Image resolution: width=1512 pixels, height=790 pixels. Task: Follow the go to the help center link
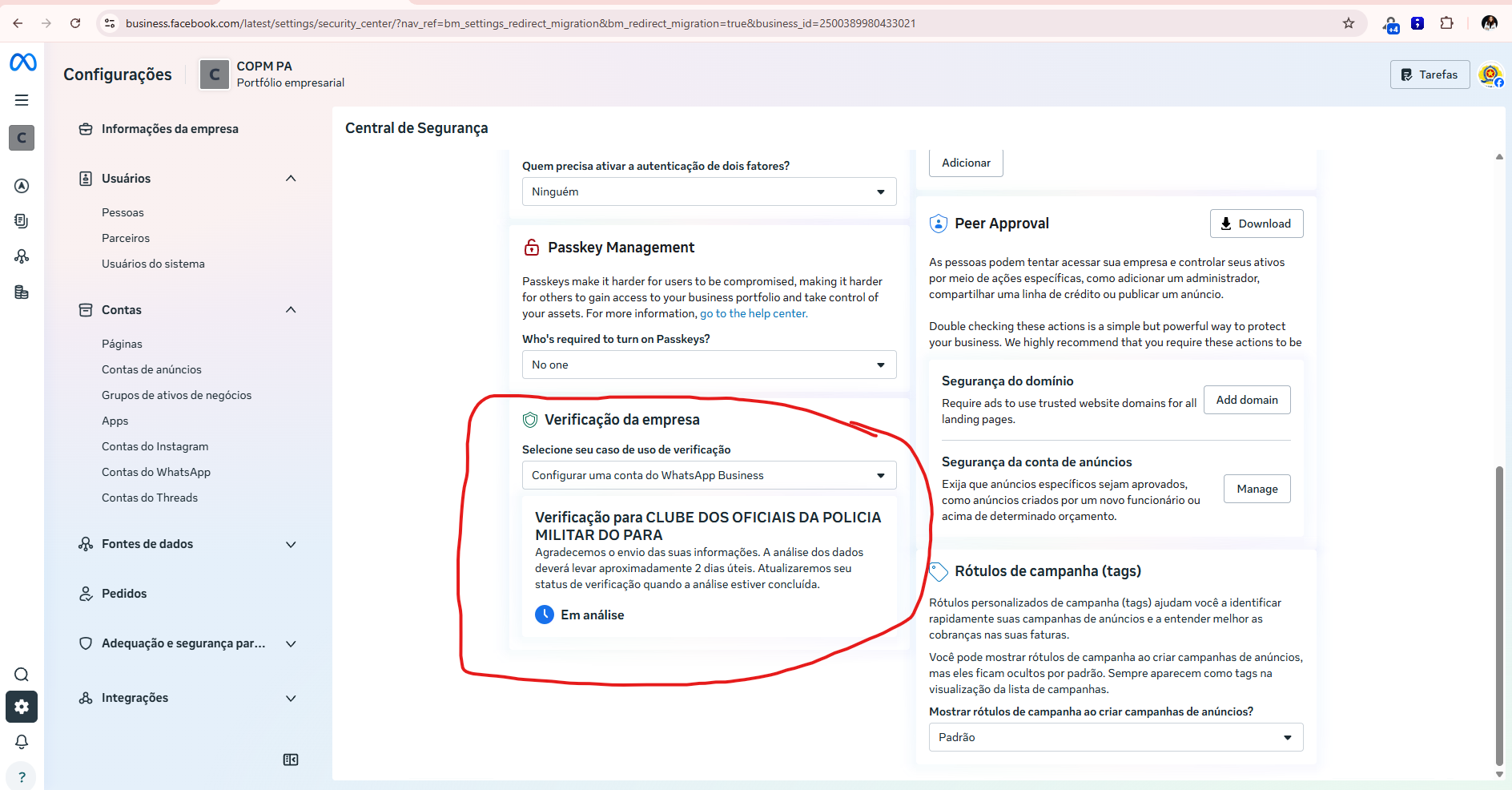coord(754,313)
